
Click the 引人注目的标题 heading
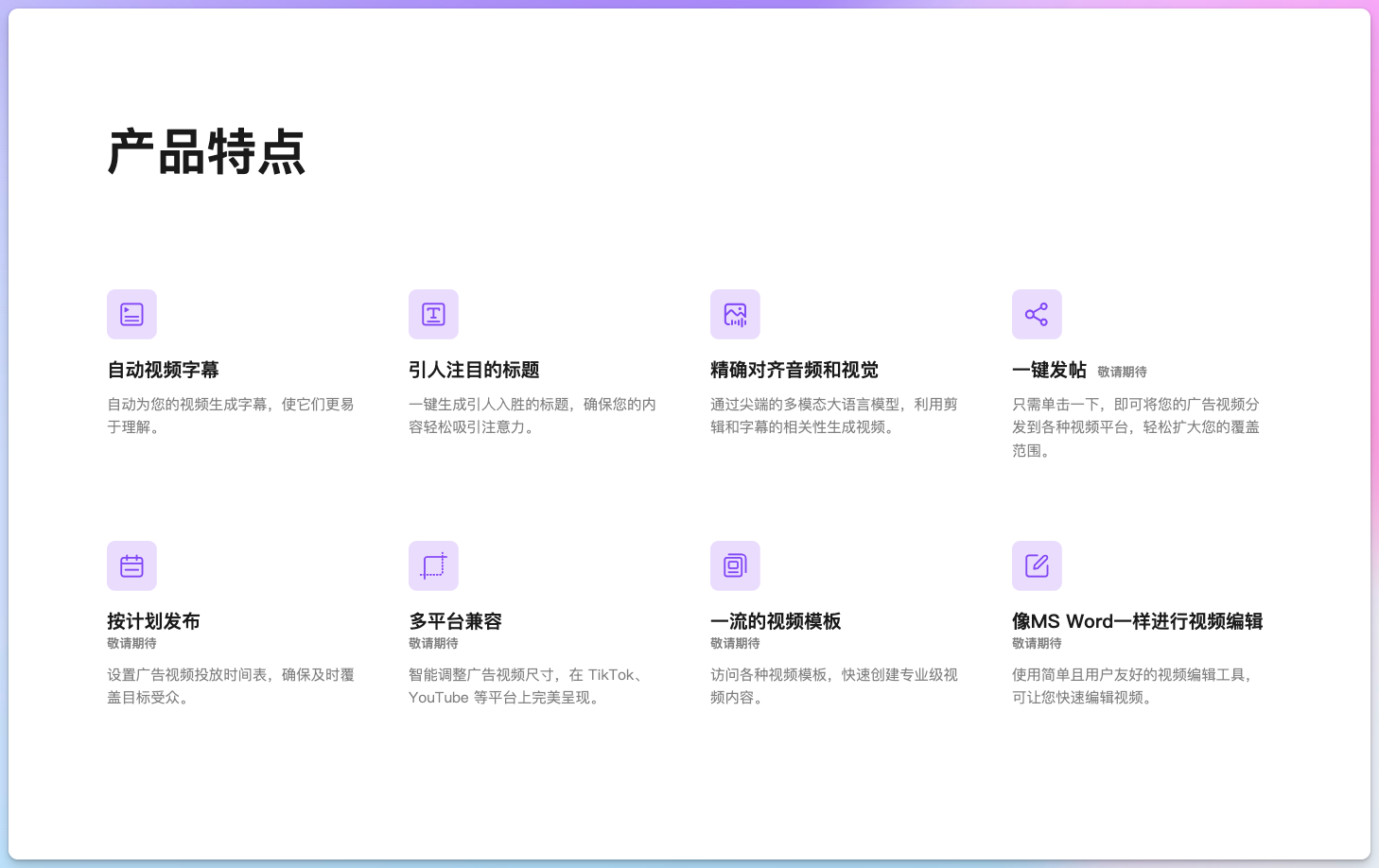[x=475, y=370]
